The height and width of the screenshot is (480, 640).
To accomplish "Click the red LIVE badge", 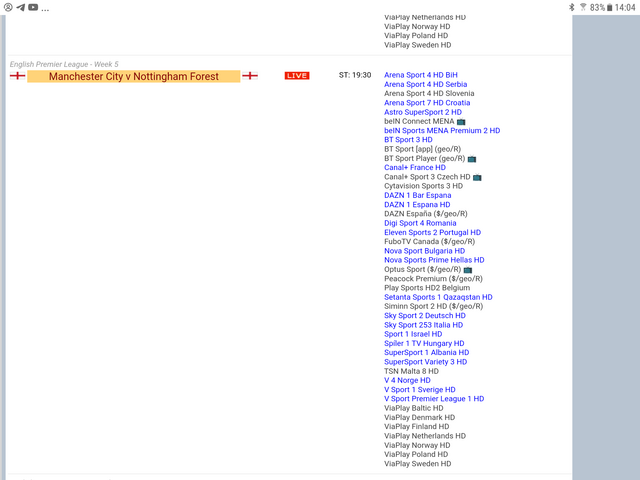I will click(297, 76).
